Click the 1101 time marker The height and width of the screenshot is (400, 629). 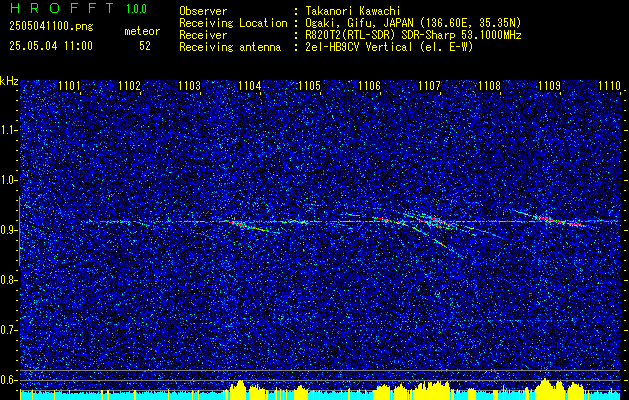[69, 86]
